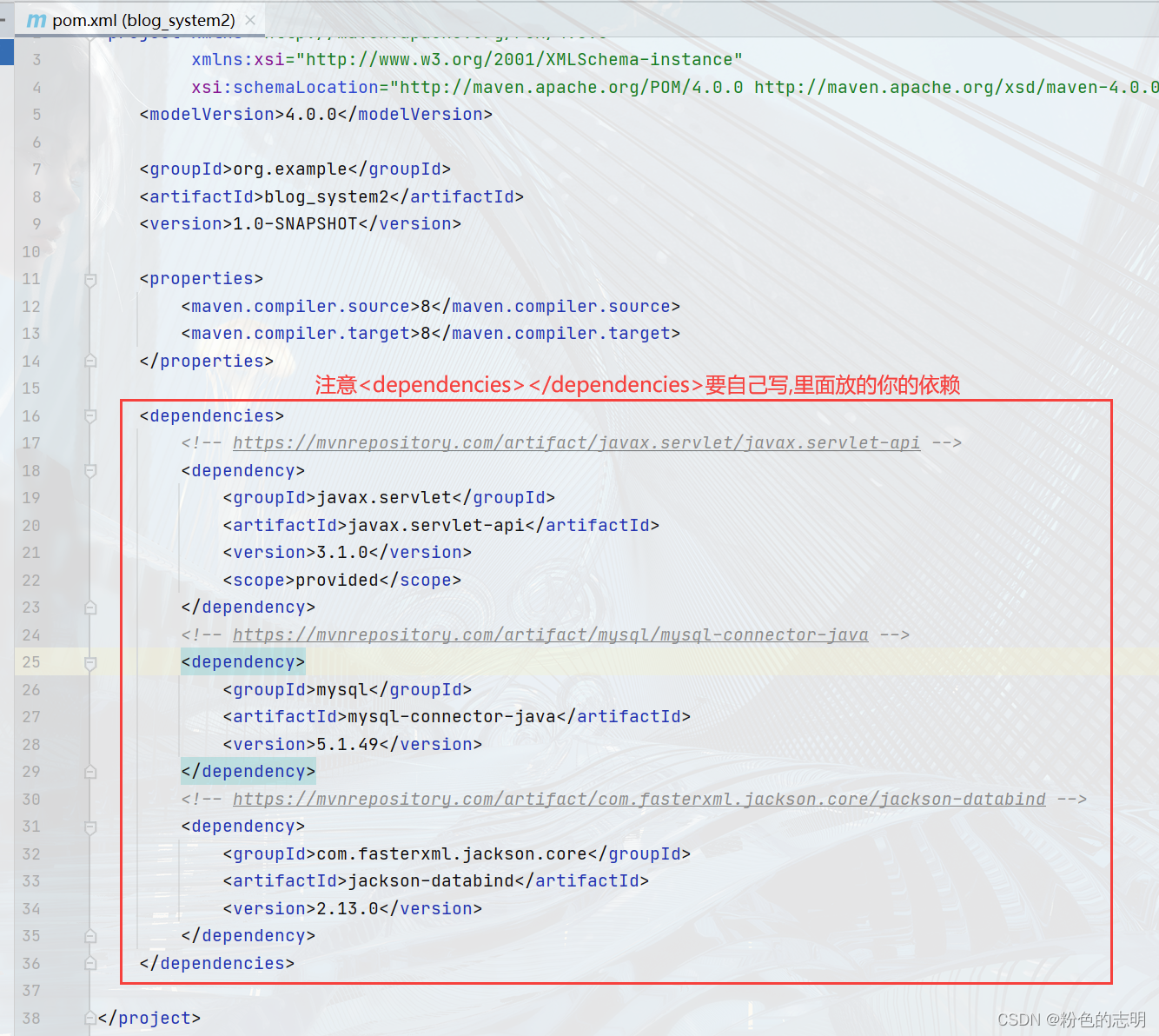Click the maven.compiler.target value line
The image size is (1159, 1036).
[x=431, y=334]
